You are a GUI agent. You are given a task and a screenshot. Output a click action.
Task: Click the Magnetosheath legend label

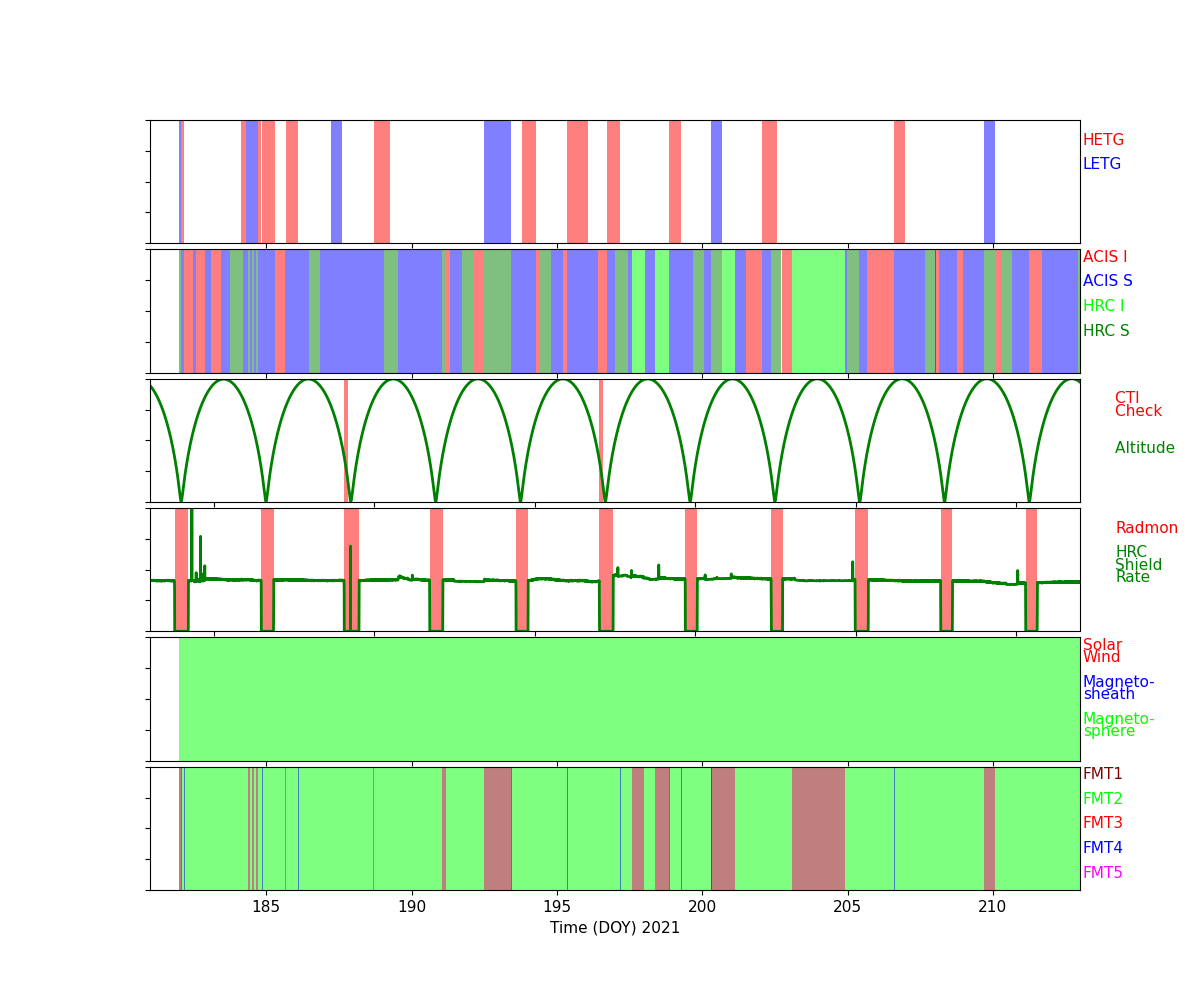point(1118,688)
